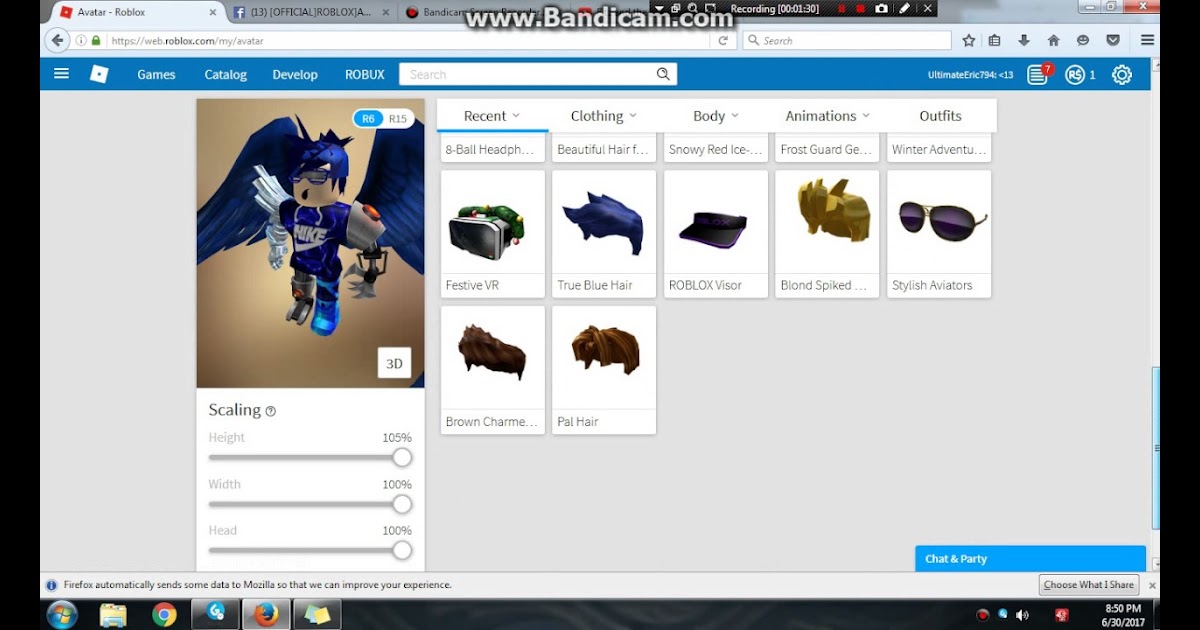Open the Roblox settings gear
This screenshot has height=630, width=1200.
coord(1122,74)
